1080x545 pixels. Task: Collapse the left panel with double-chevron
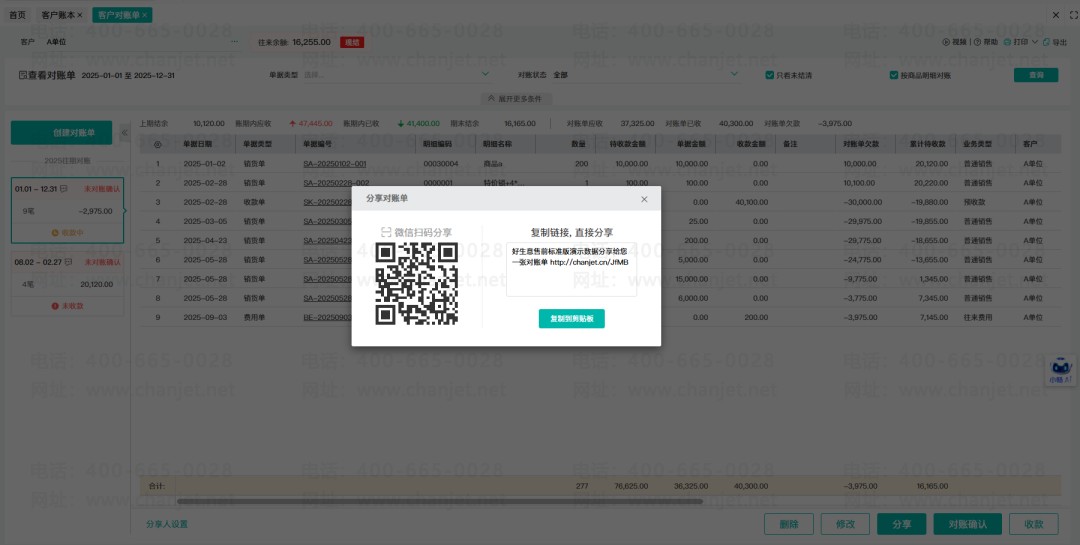tap(125, 132)
